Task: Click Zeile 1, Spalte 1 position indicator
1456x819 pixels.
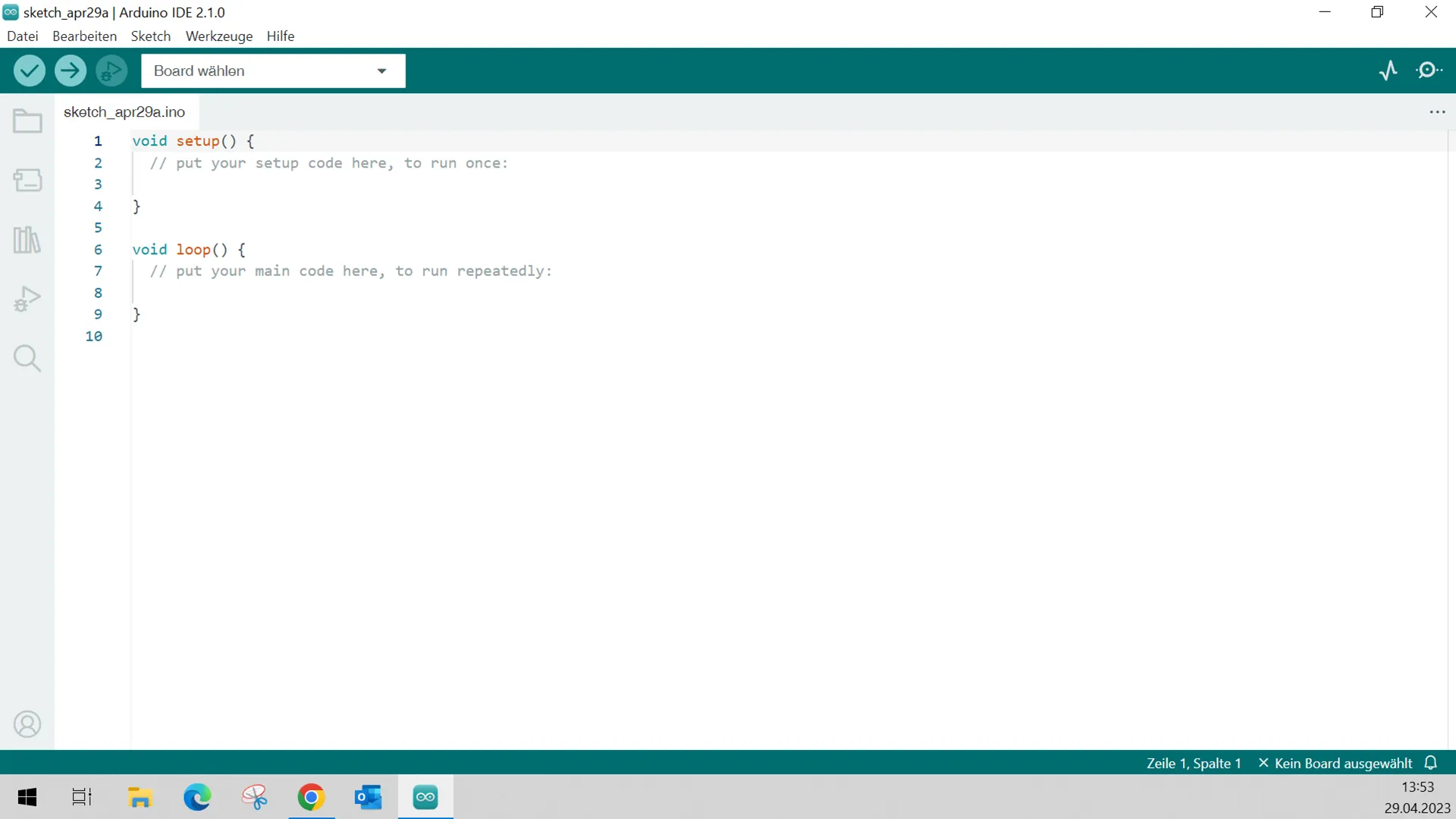Action: [1194, 763]
